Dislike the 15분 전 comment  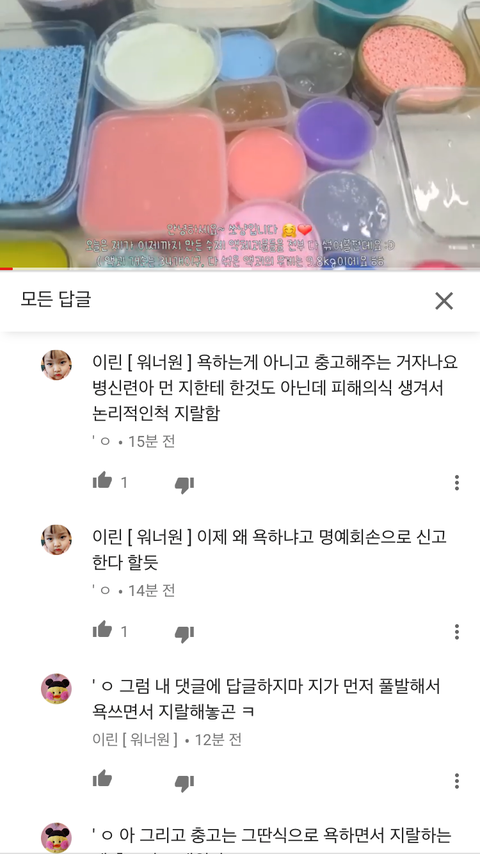[184, 484]
